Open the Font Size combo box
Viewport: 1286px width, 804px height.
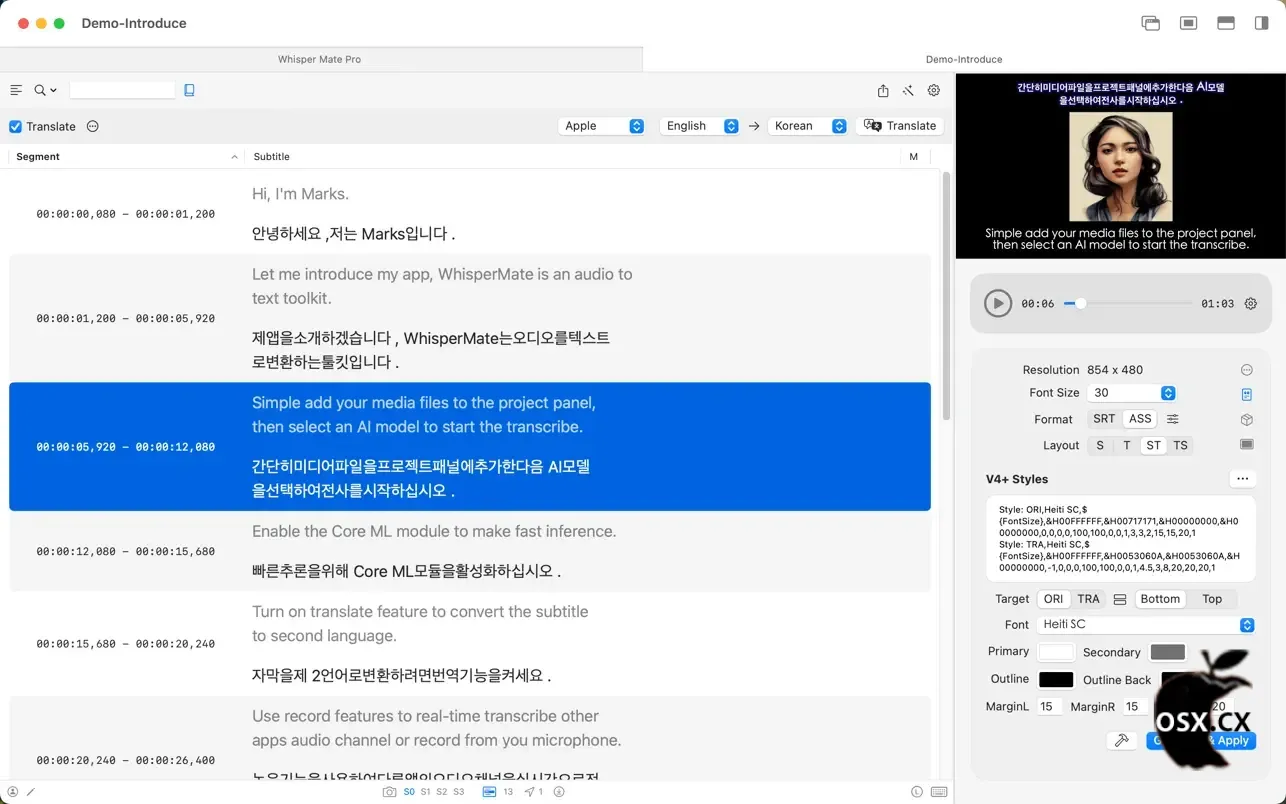point(1131,393)
